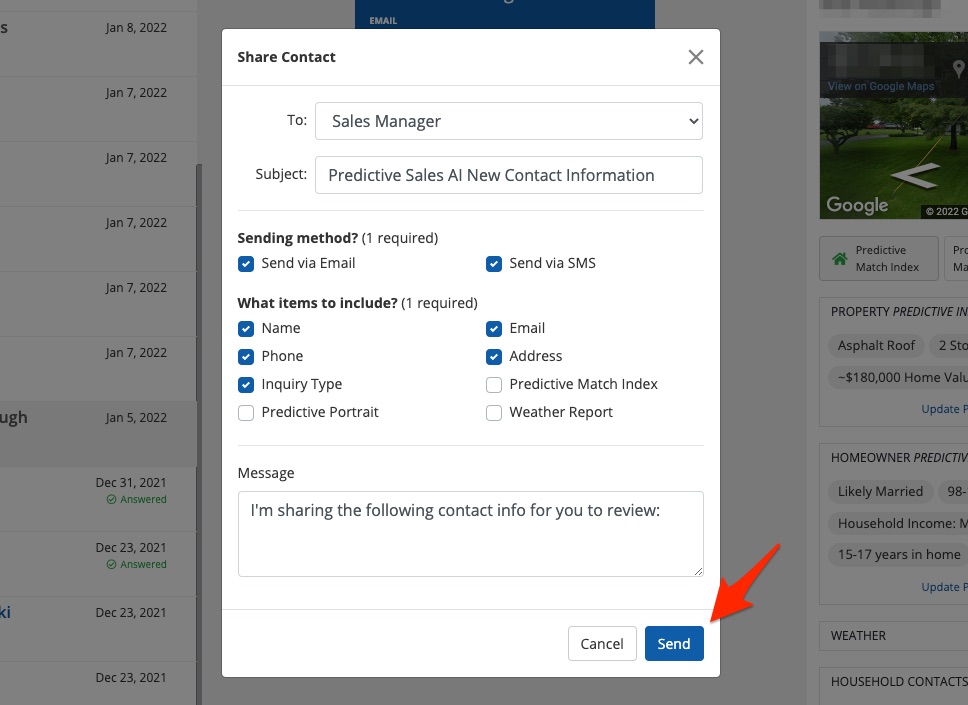
Task: Click inside the Message text area
Action: (x=470, y=533)
